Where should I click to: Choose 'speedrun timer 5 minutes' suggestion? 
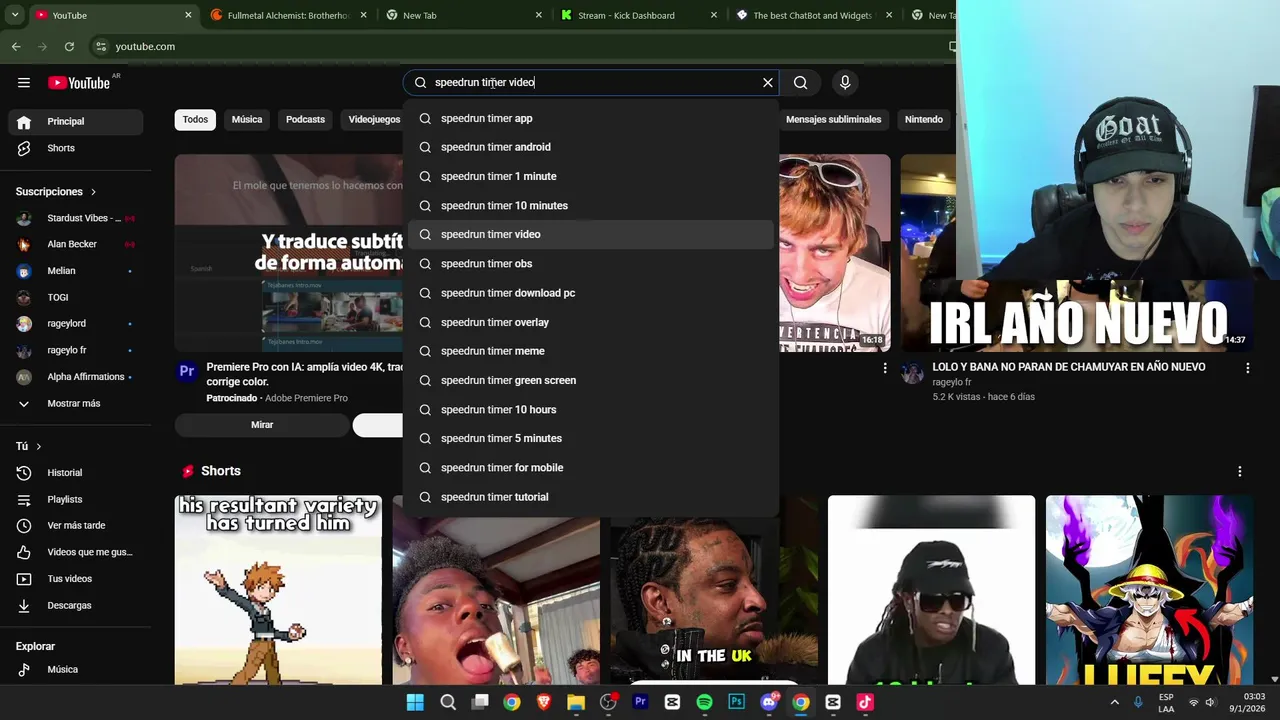pos(590,438)
